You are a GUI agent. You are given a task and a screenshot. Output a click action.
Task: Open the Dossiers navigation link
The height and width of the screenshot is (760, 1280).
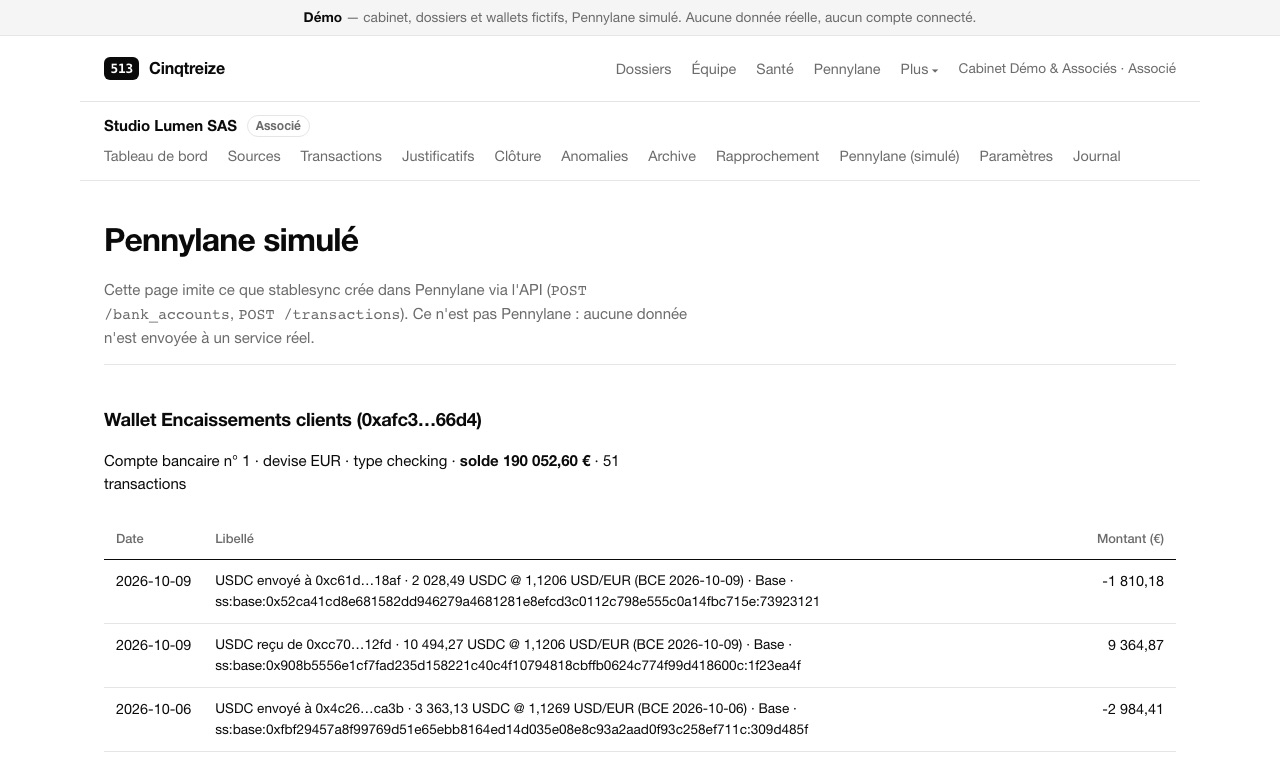pos(643,69)
